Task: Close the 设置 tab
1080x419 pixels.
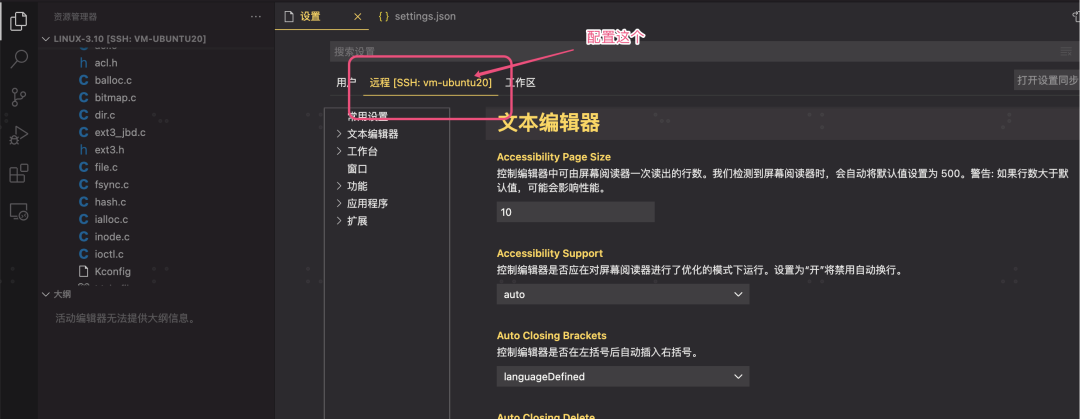Action: coord(357,17)
